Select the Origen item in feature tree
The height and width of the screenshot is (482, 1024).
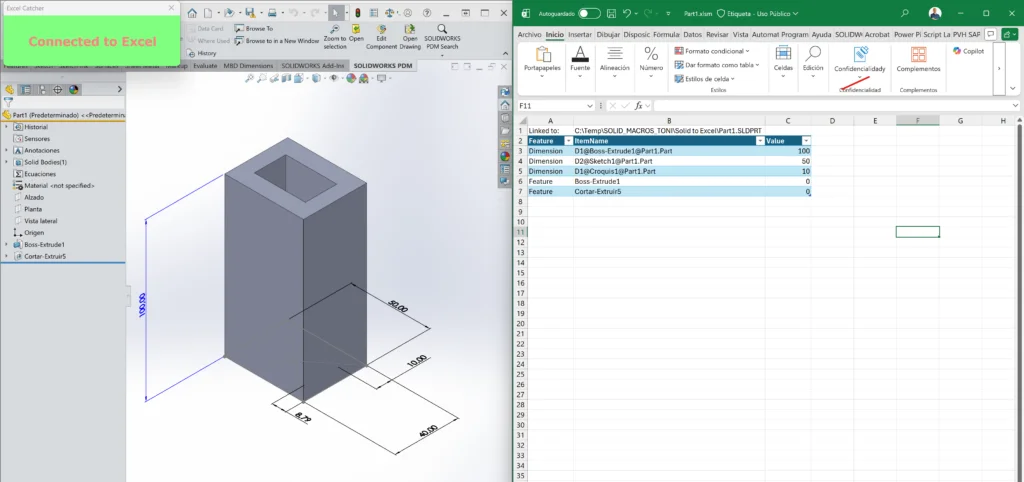[x=29, y=233]
